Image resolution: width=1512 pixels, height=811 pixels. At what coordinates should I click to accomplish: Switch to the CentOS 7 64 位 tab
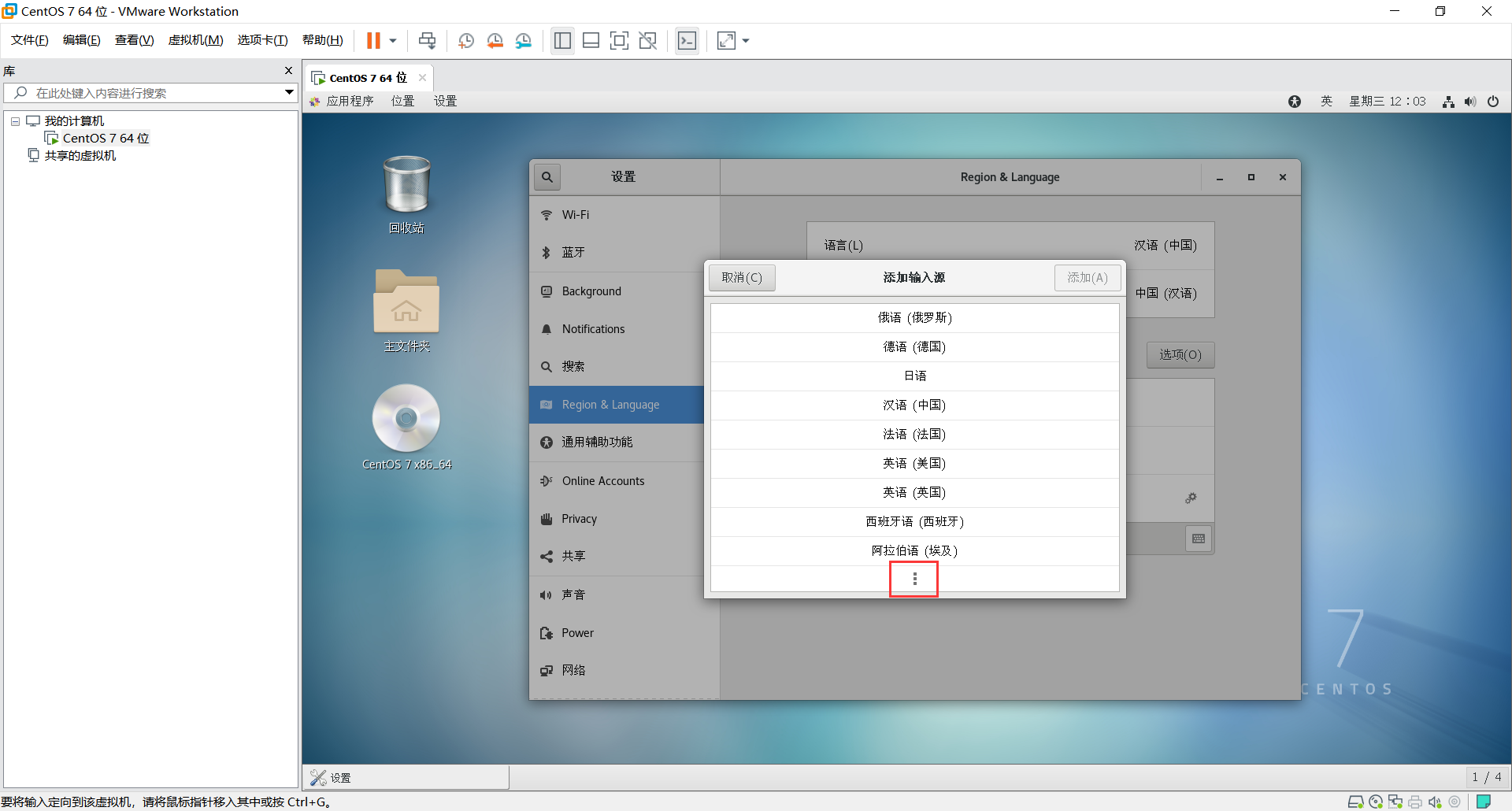tap(368, 78)
